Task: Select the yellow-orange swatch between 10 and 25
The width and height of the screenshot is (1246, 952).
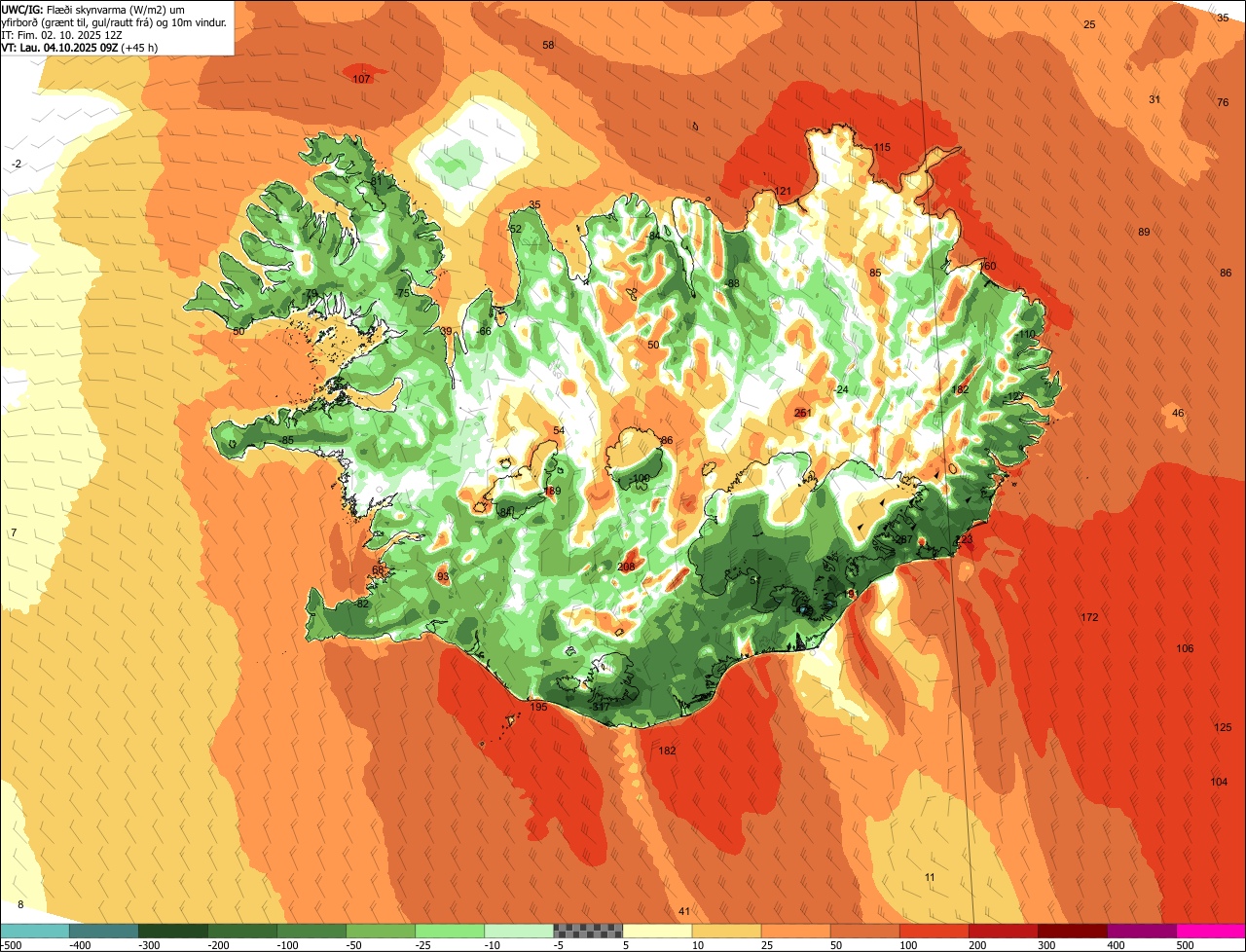Action: pos(726,931)
